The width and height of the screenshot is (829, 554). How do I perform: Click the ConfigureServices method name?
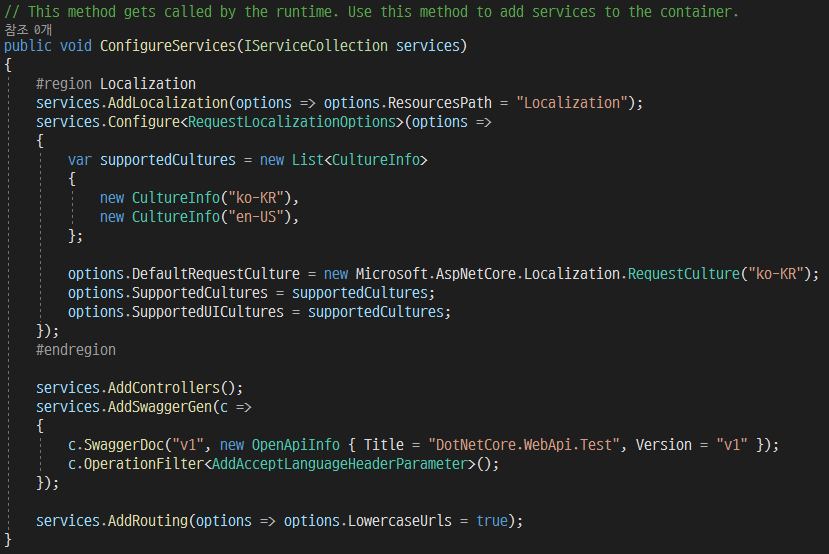(168, 46)
